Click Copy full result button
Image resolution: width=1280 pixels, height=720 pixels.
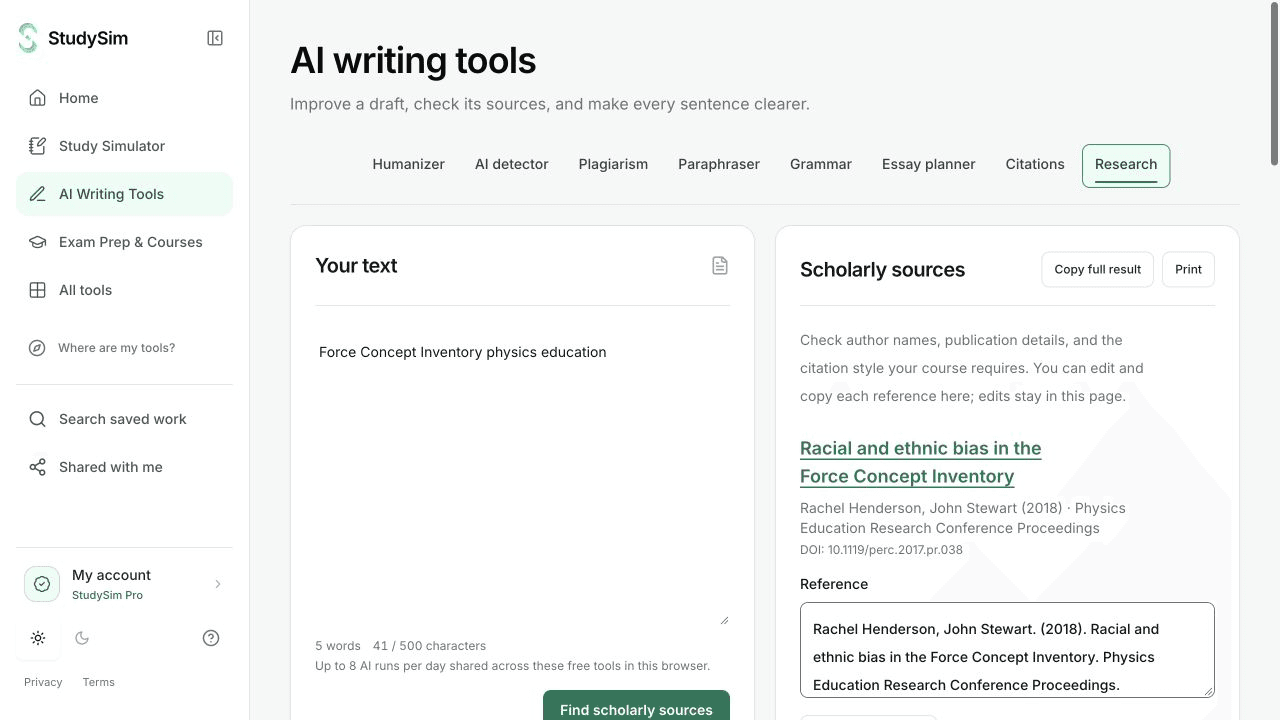(1097, 269)
